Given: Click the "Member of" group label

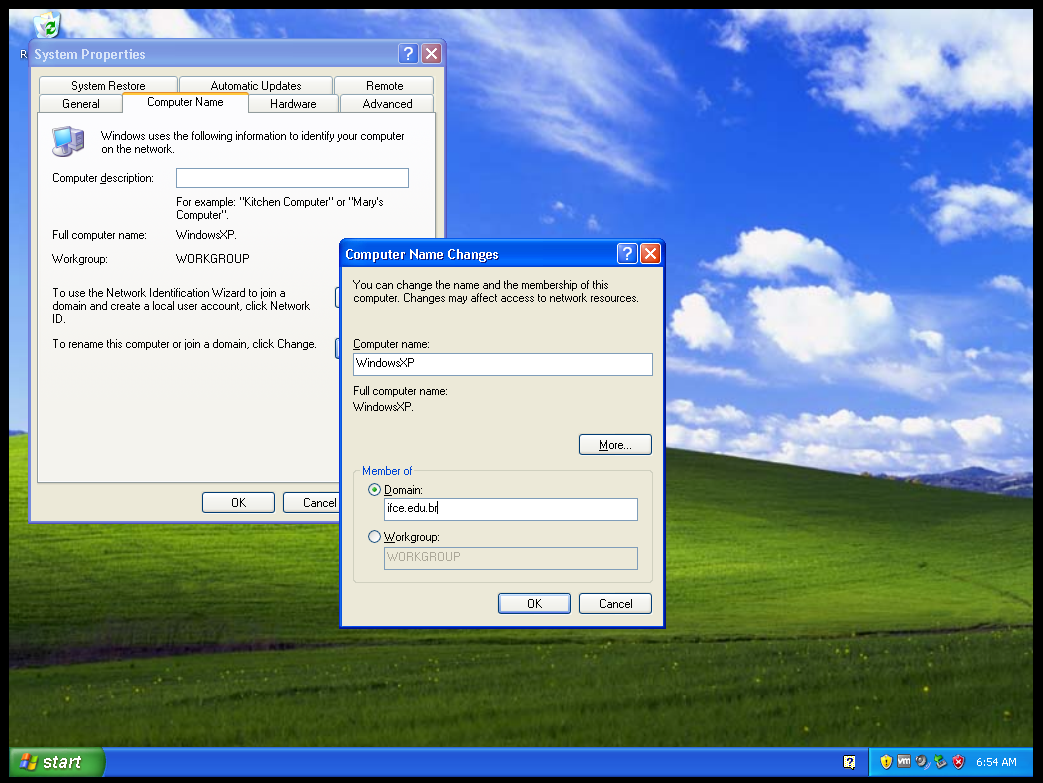Looking at the screenshot, I should pos(387,471).
